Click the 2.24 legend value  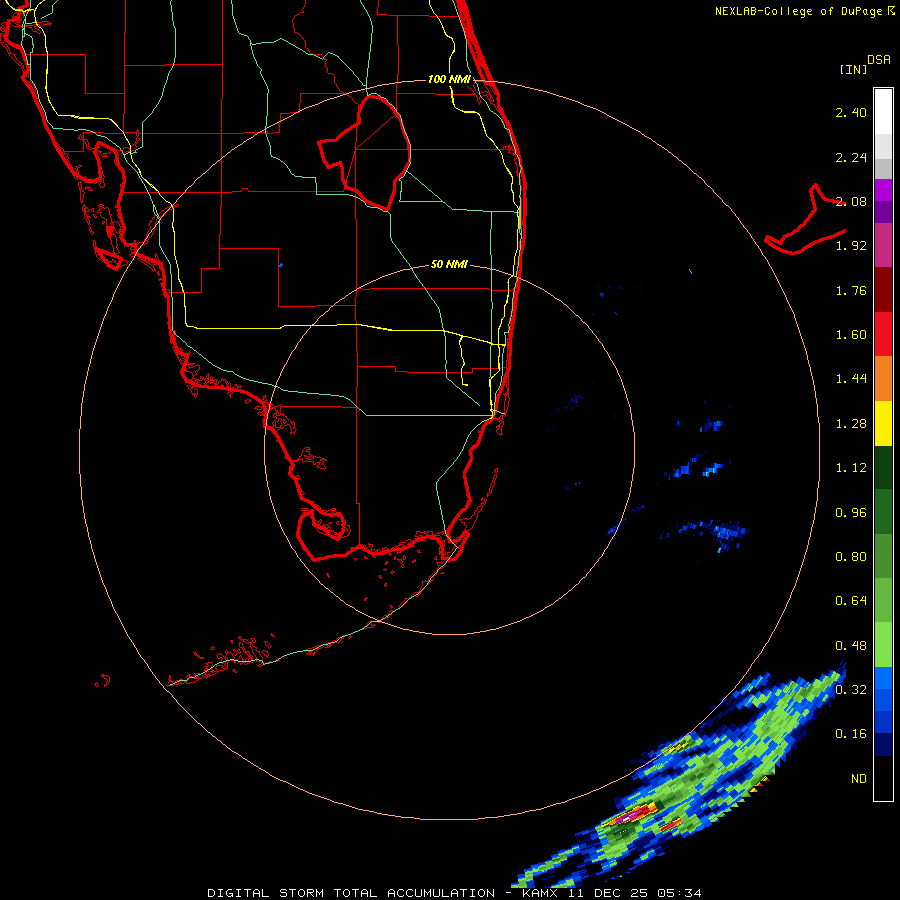point(851,157)
